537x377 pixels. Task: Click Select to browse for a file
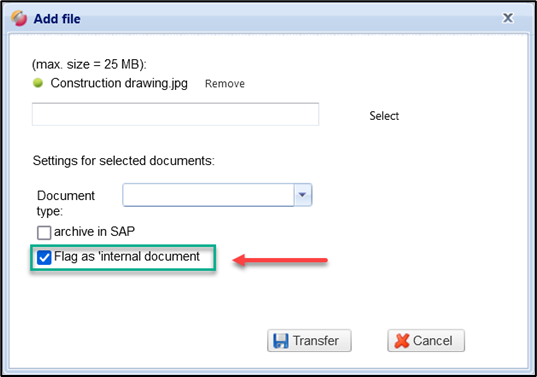(x=384, y=116)
